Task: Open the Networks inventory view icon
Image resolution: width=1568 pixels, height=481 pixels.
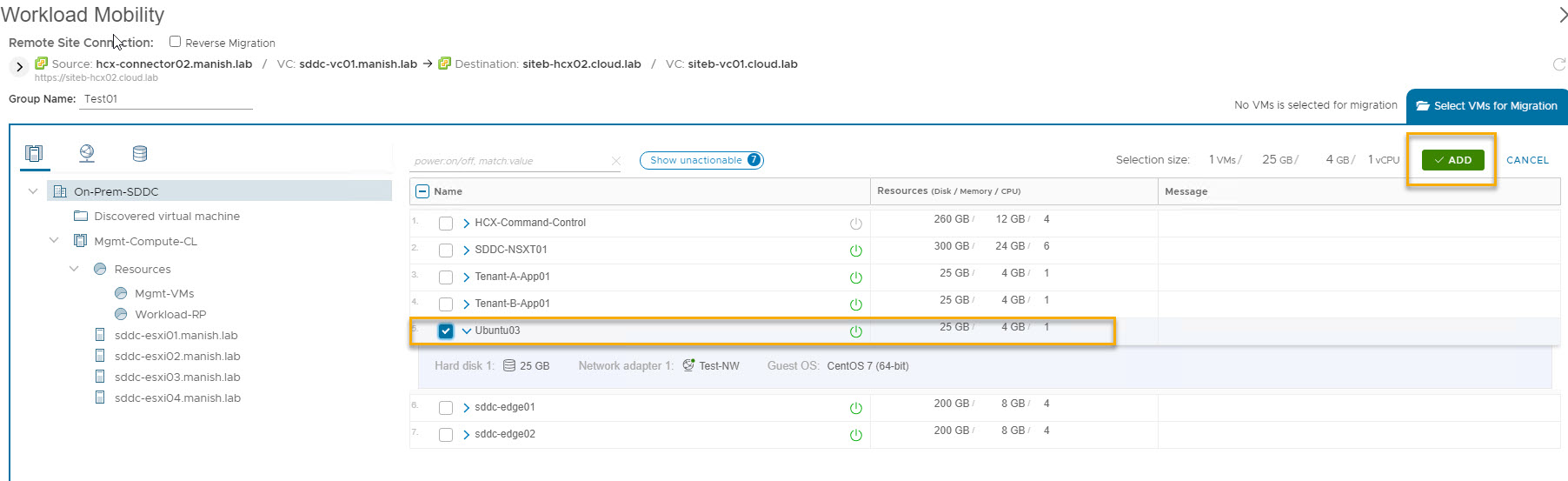Action: (x=87, y=154)
